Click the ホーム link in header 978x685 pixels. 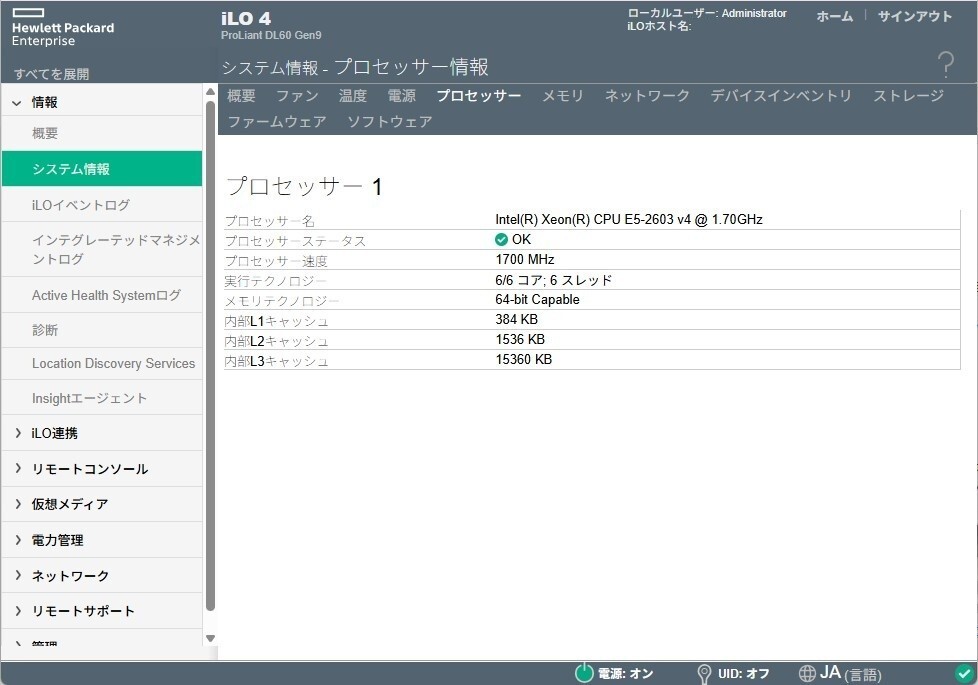[x=834, y=17]
